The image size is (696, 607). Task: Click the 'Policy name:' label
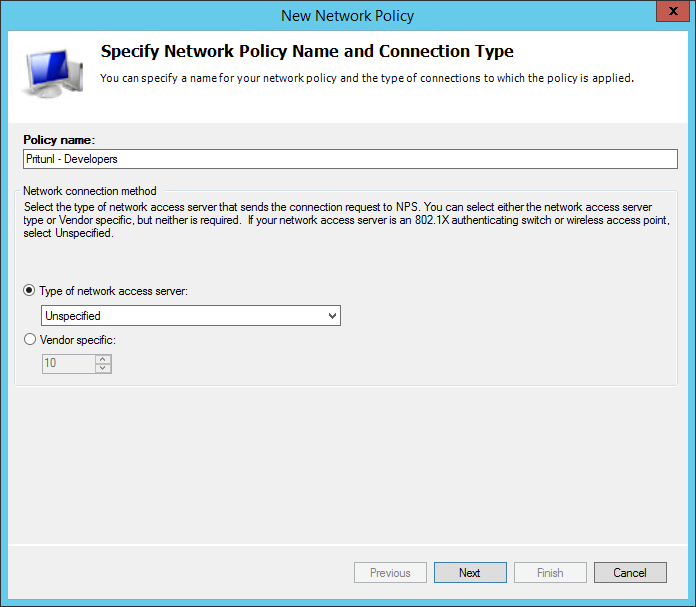tap(59, 140)
